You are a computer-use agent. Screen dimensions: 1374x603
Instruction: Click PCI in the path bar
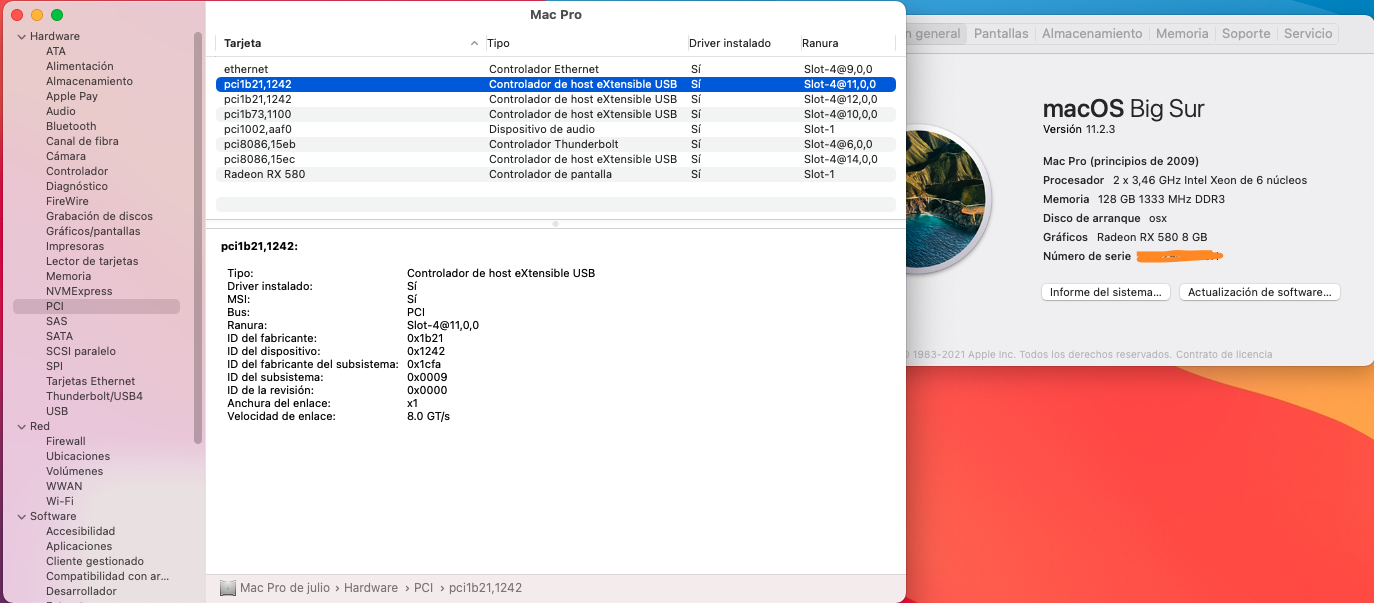click(424, 588)
